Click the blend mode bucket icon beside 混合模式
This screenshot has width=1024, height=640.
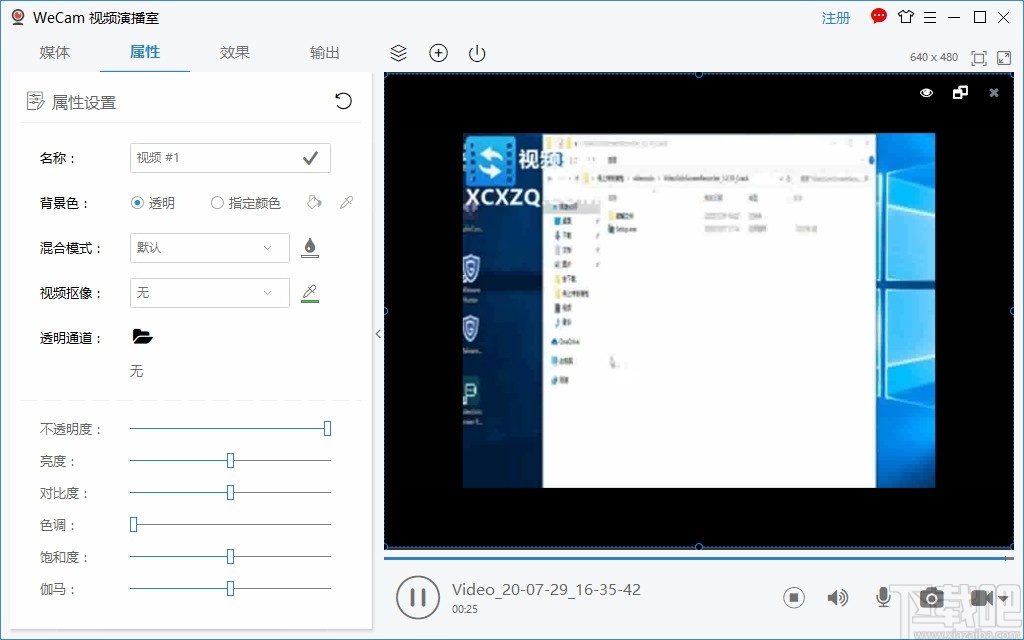[x=310, y=247]
